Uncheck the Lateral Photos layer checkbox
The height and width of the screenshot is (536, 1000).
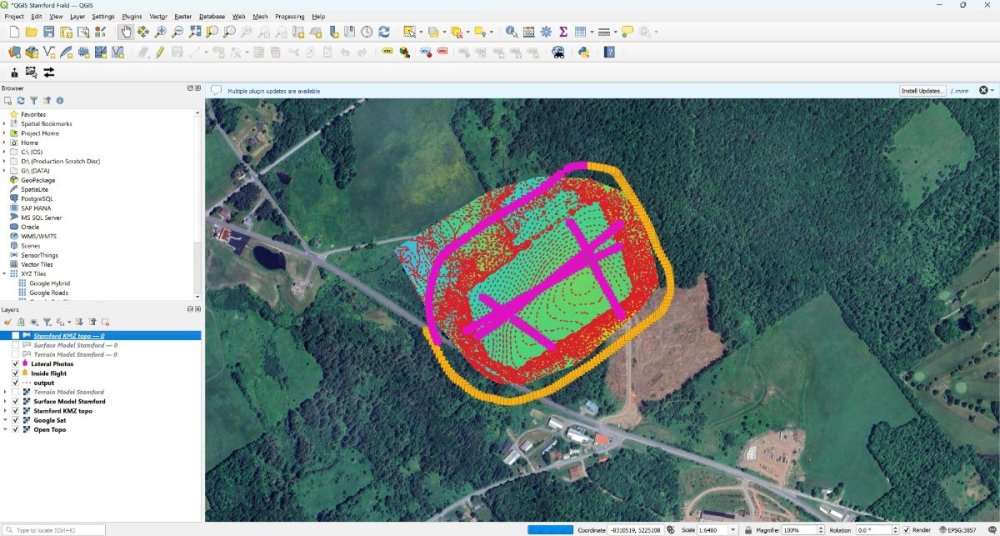point(15,364)
